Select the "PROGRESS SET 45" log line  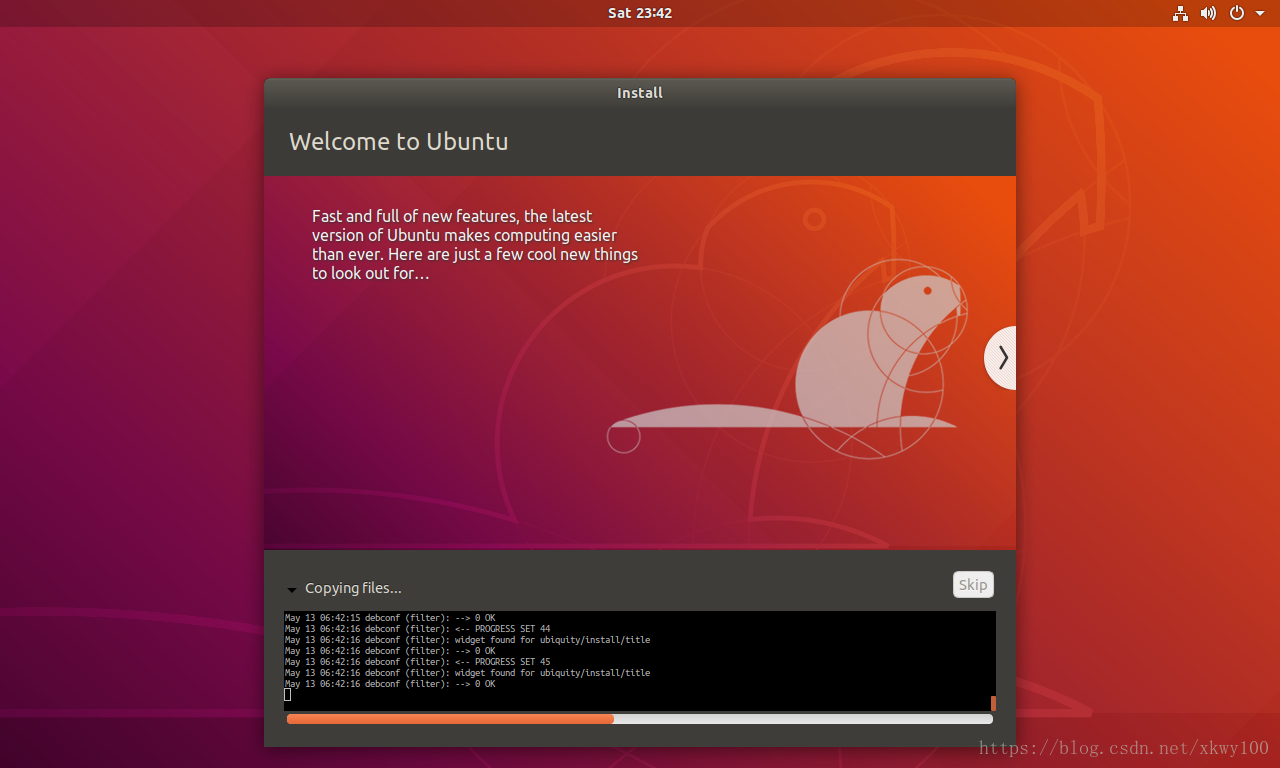[x=417, y=662]
